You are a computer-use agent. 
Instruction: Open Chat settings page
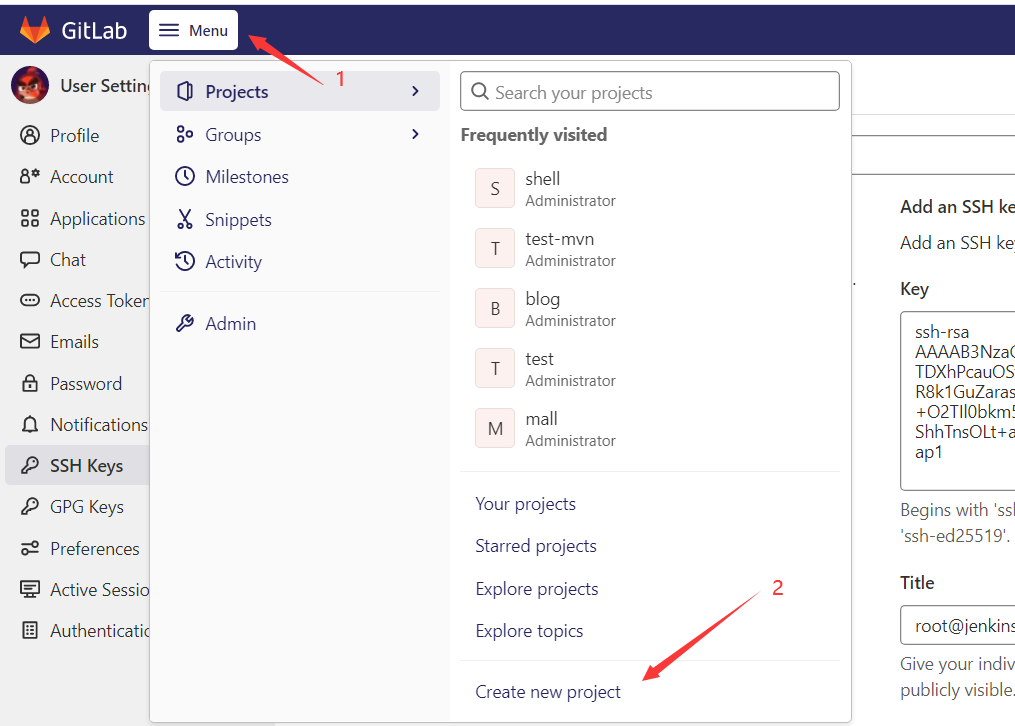coord(68,259)
